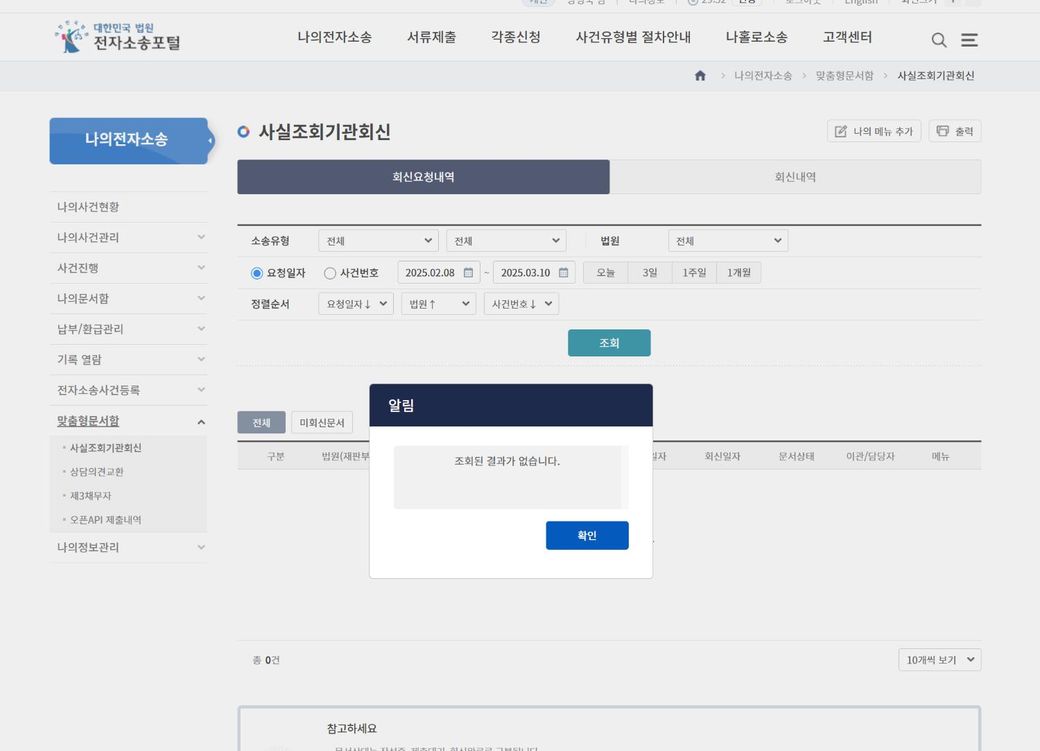Open the start date calendar icon
Viewport: 1040px width, 751px height.
pos(468,273)
